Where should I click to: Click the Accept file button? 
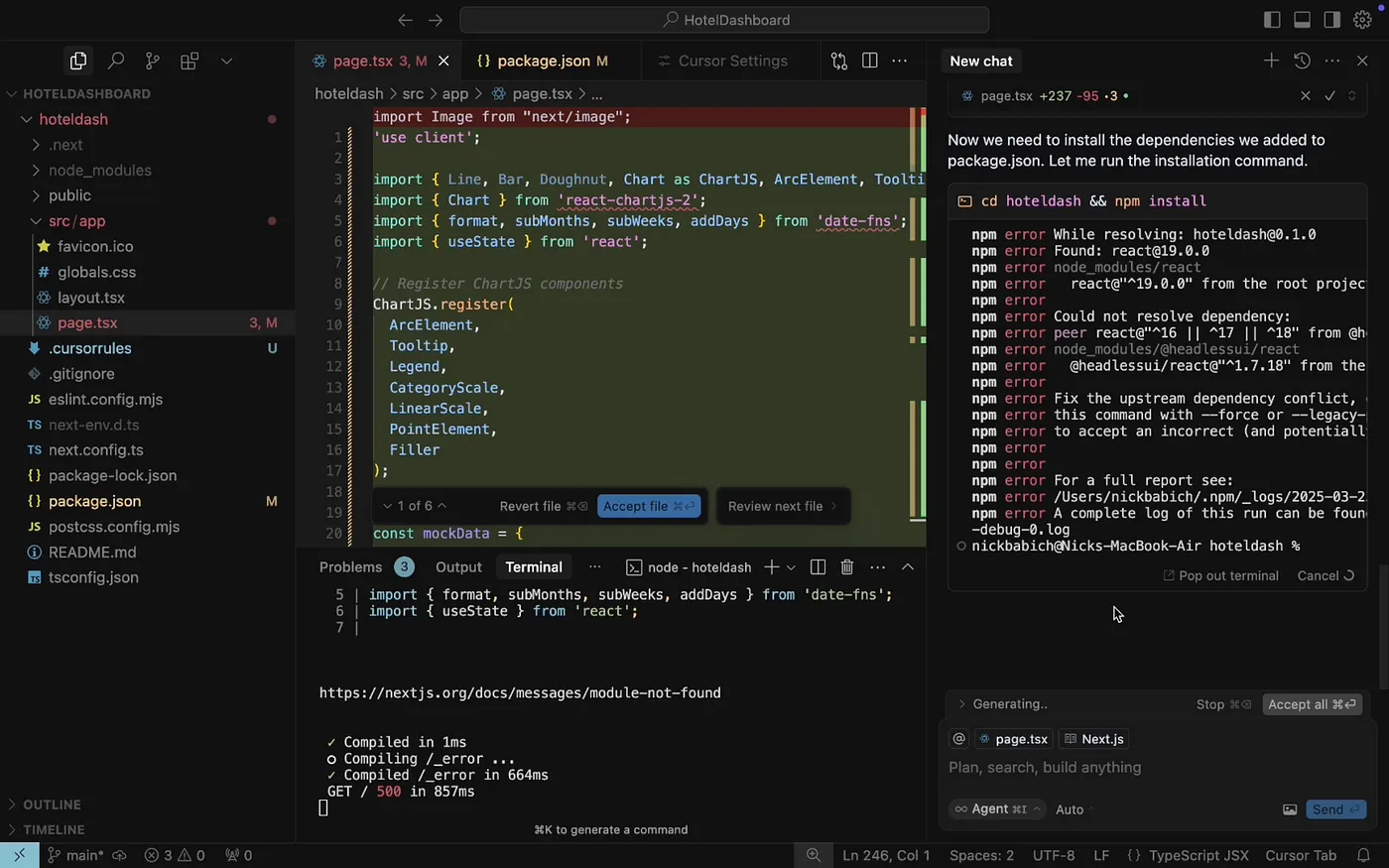pyautogui.click(x=649, y=506)
